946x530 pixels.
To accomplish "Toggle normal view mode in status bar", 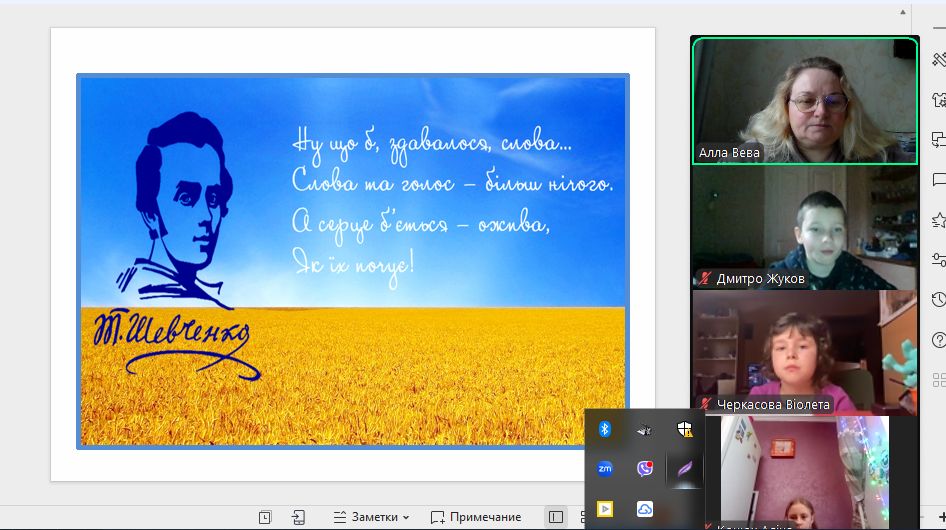I will (556, 517).
